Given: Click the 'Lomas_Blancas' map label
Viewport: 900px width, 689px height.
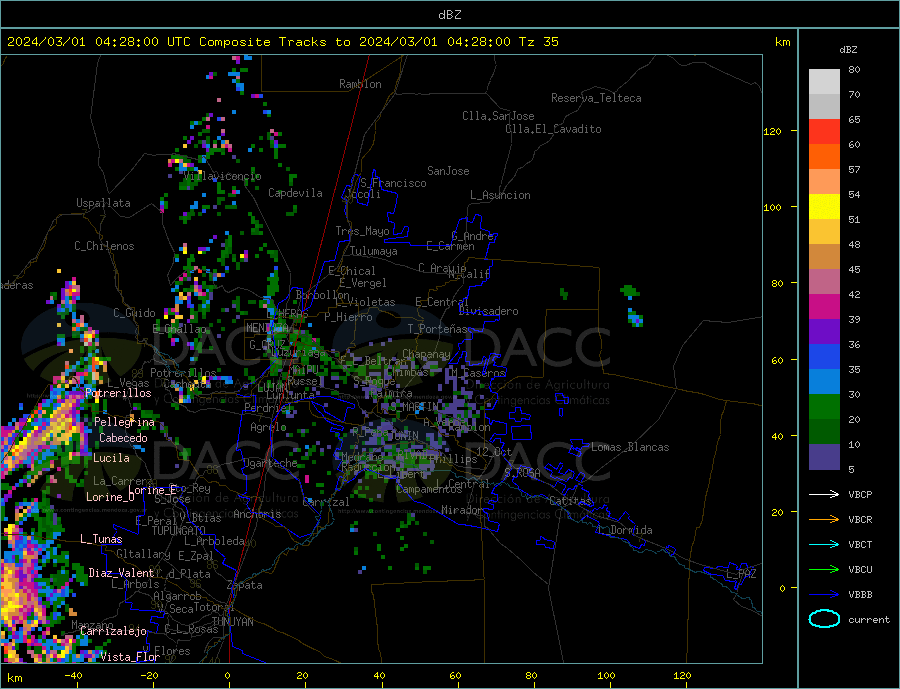Looking at the screenshot, I should (x=630, y=447).
